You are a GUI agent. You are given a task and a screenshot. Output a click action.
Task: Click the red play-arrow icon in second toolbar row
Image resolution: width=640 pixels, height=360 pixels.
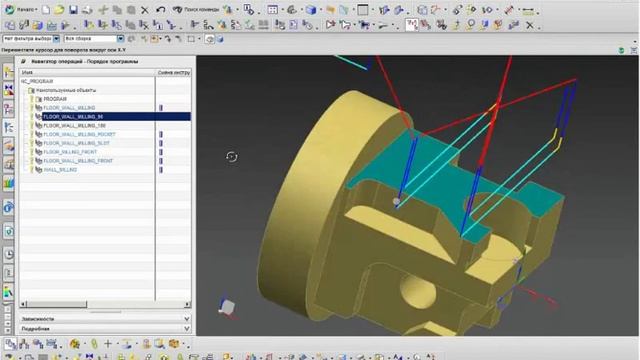330,25
